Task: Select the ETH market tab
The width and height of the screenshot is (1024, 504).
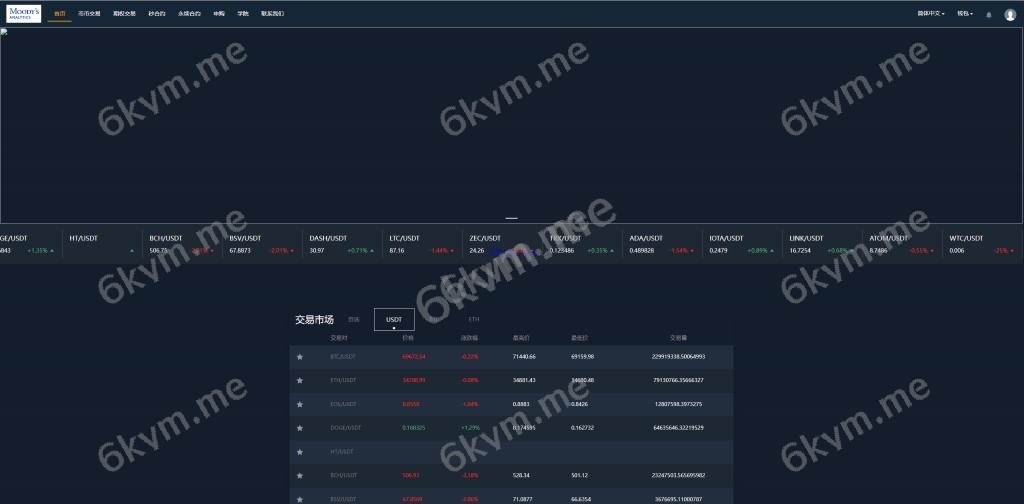Action: 474,320
